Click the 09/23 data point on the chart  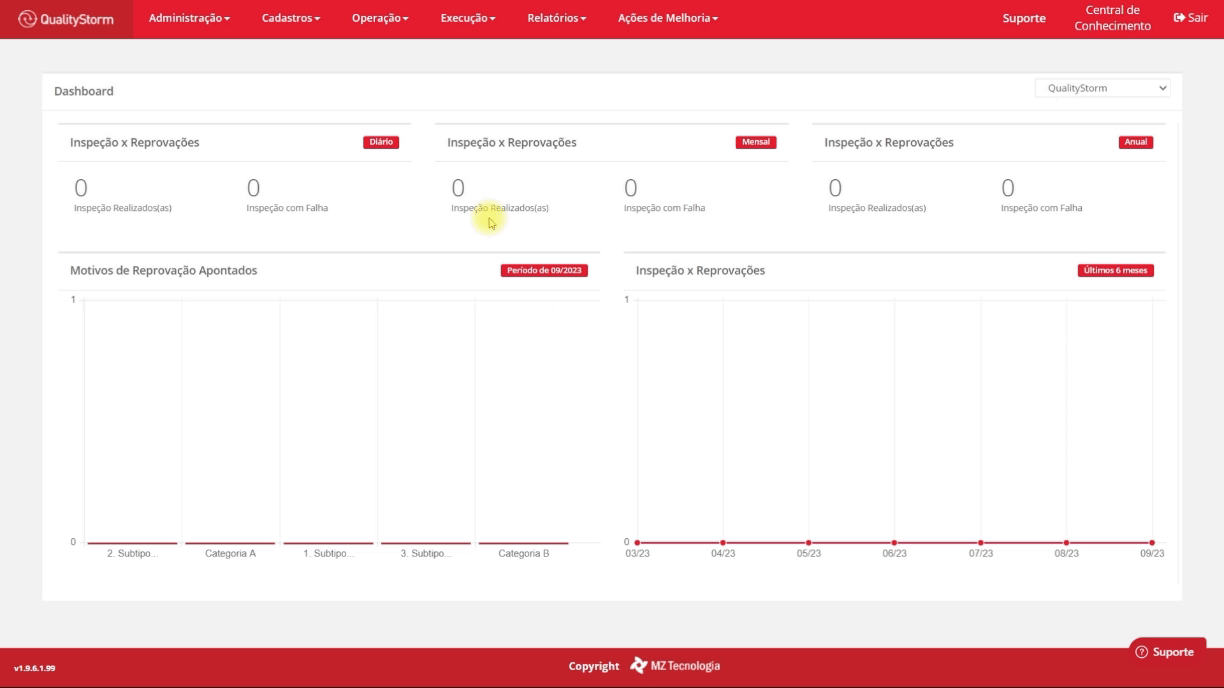pyautogui.click(x=1152, y=543)
